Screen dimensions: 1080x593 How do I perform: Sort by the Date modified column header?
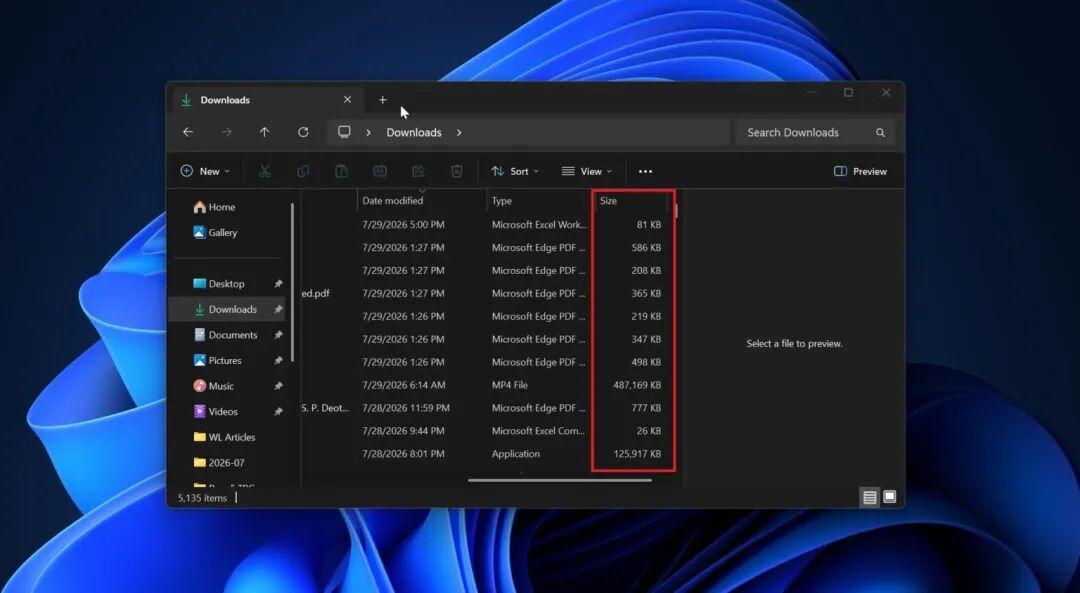(x=422, y=201)
